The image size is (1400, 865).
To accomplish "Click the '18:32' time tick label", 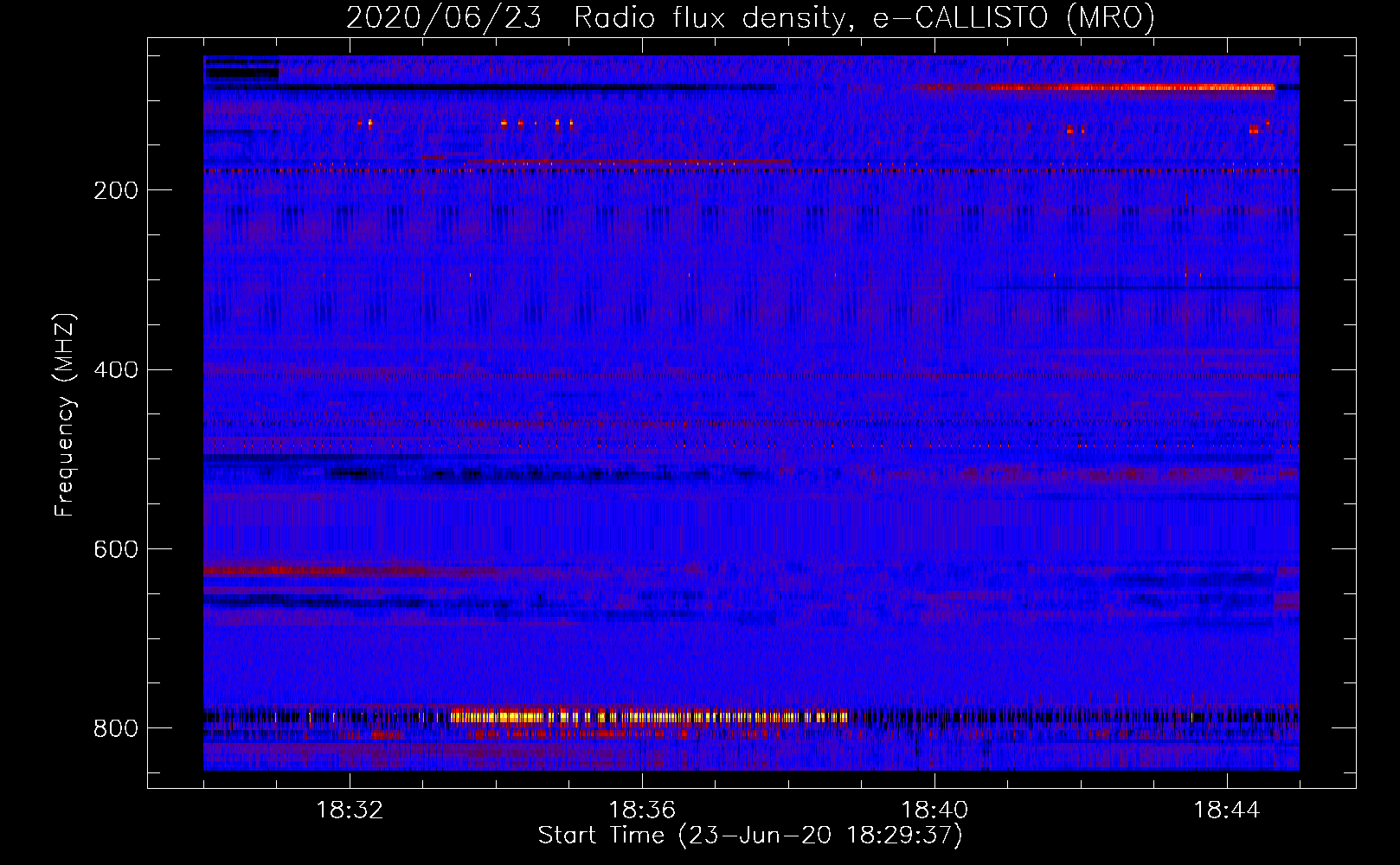I will (x=350, y=811).
